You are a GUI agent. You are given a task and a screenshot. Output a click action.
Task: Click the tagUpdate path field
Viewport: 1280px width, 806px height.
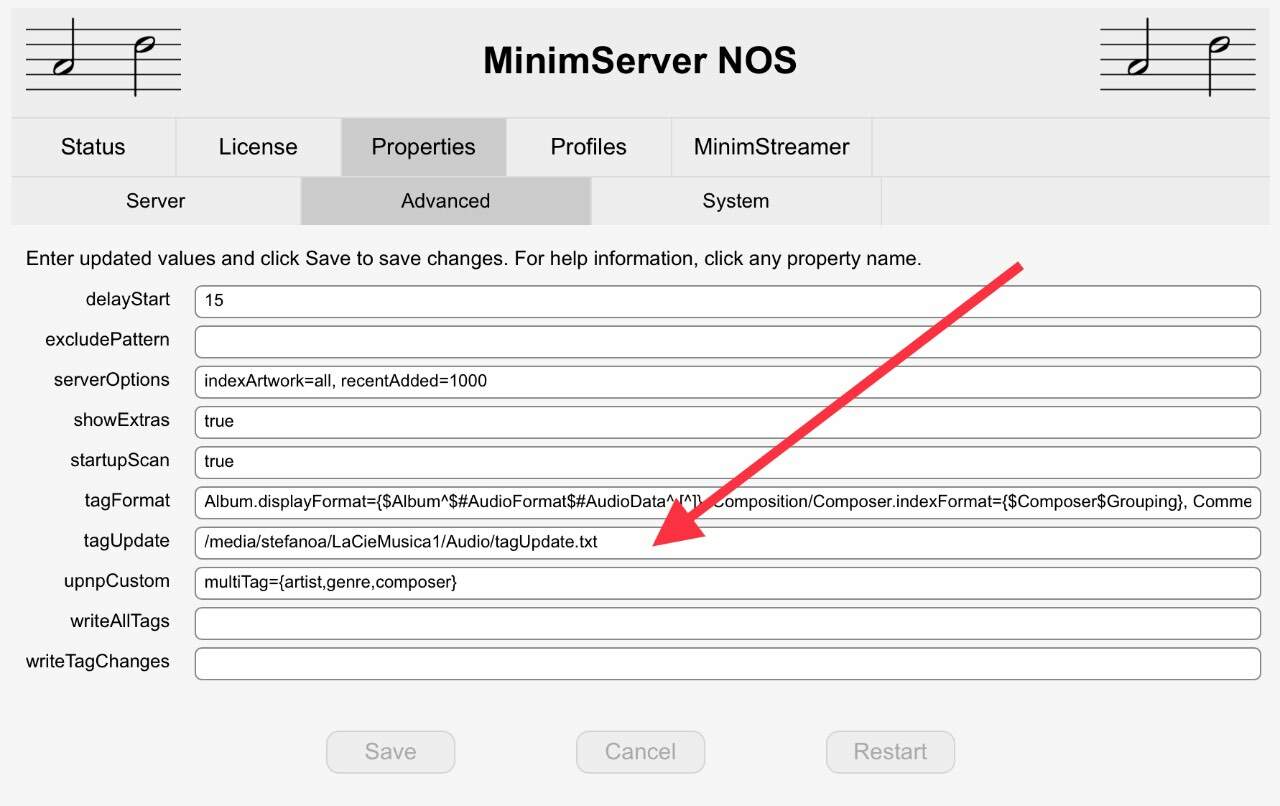coord(728,542)
